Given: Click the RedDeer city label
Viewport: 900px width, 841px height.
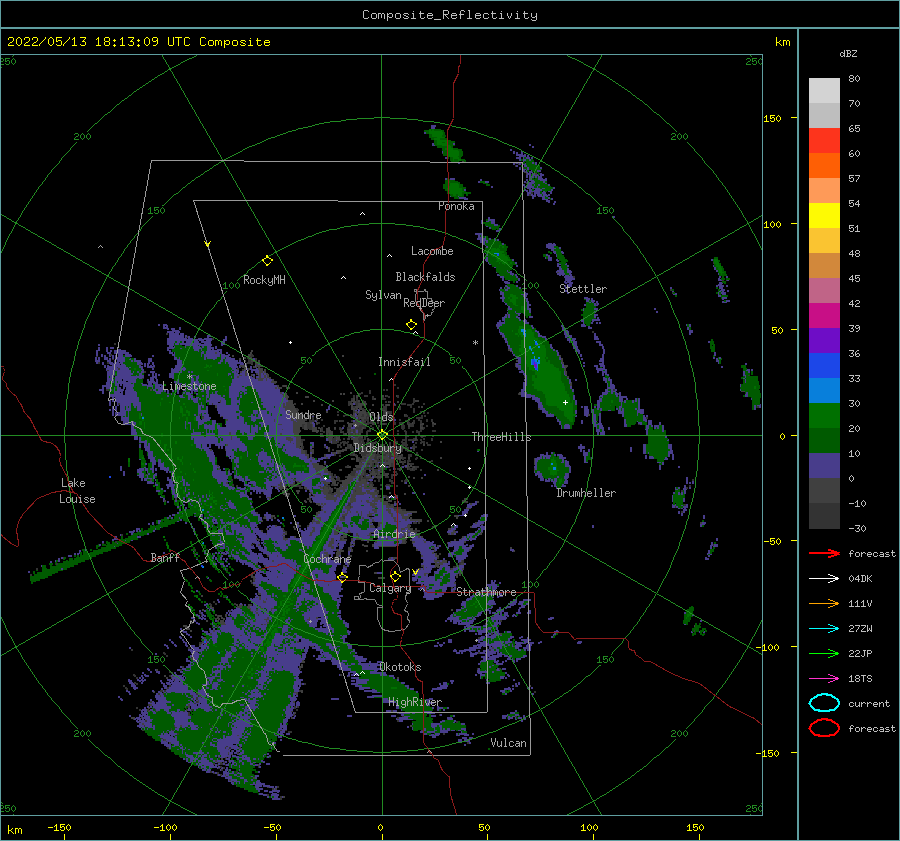Looking at the screenshot, I should pos(424,303).
